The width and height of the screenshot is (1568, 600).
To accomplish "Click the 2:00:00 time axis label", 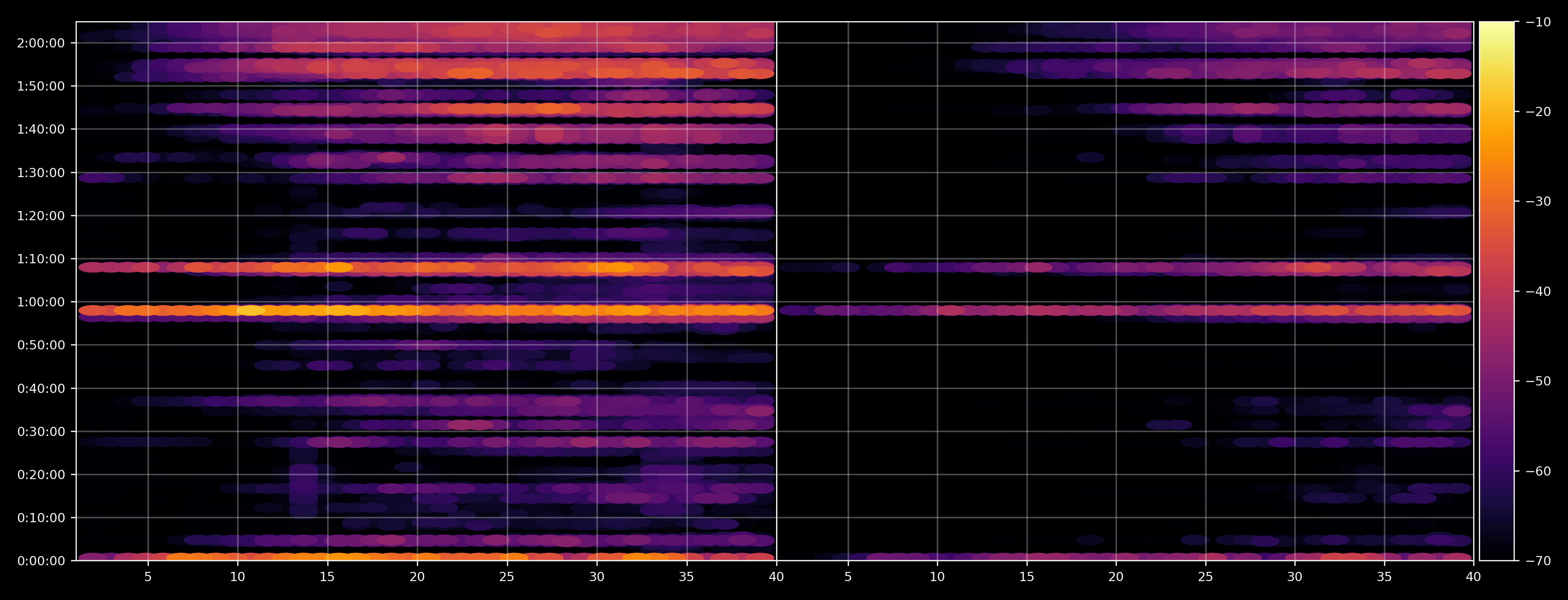I will click(x=41, y=43).
